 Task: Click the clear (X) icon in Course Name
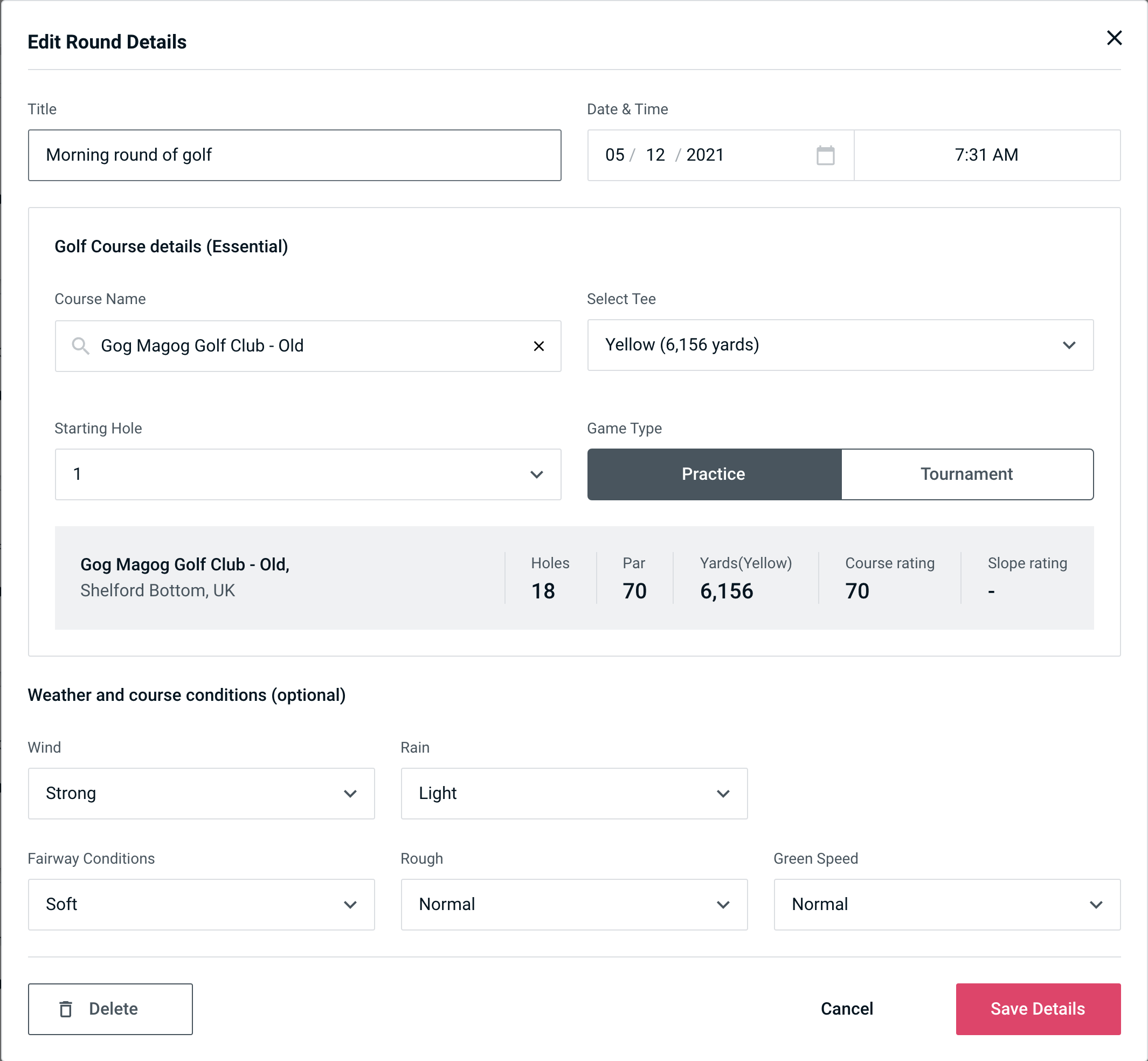point(539,346)
